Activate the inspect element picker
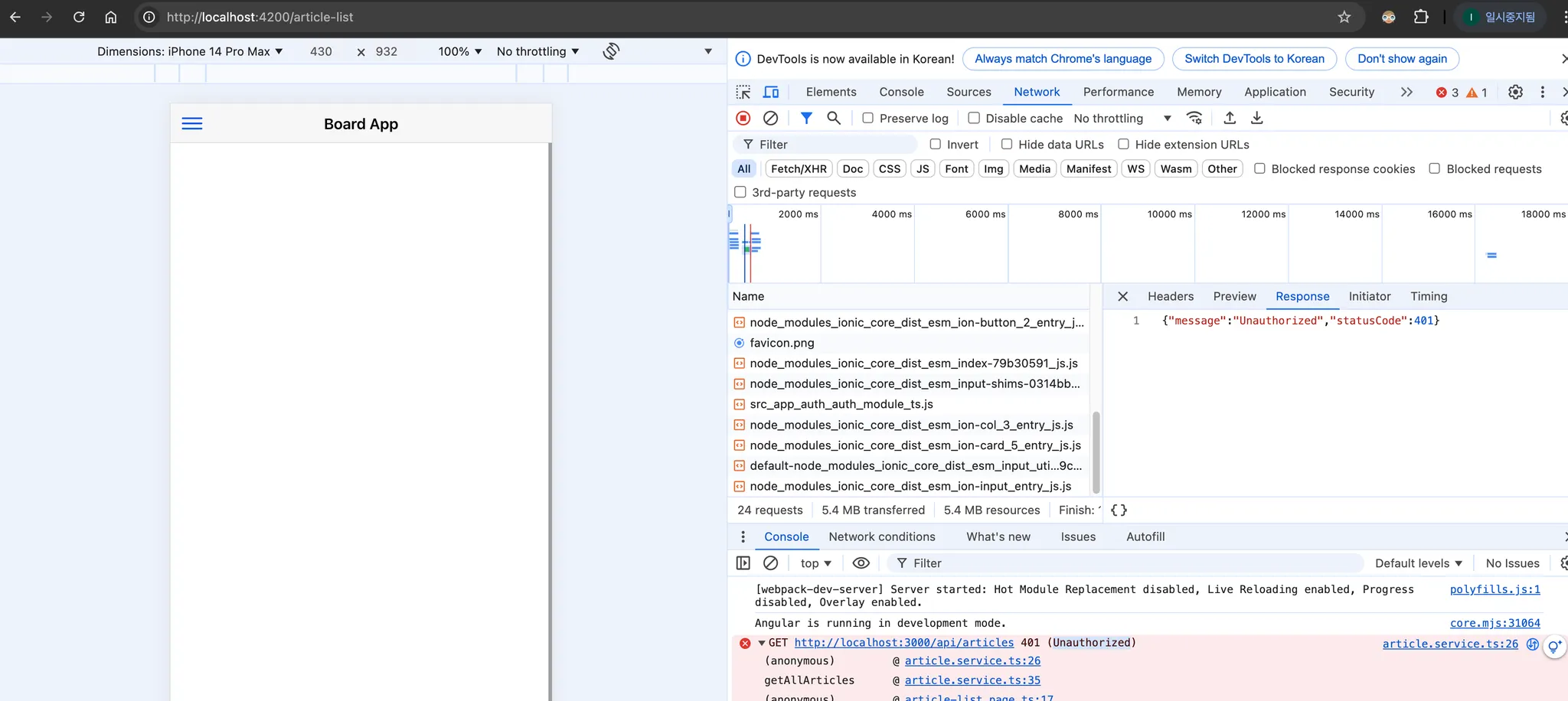The width and height of the screenshot is (1568, 701). [x=743, y=92]
